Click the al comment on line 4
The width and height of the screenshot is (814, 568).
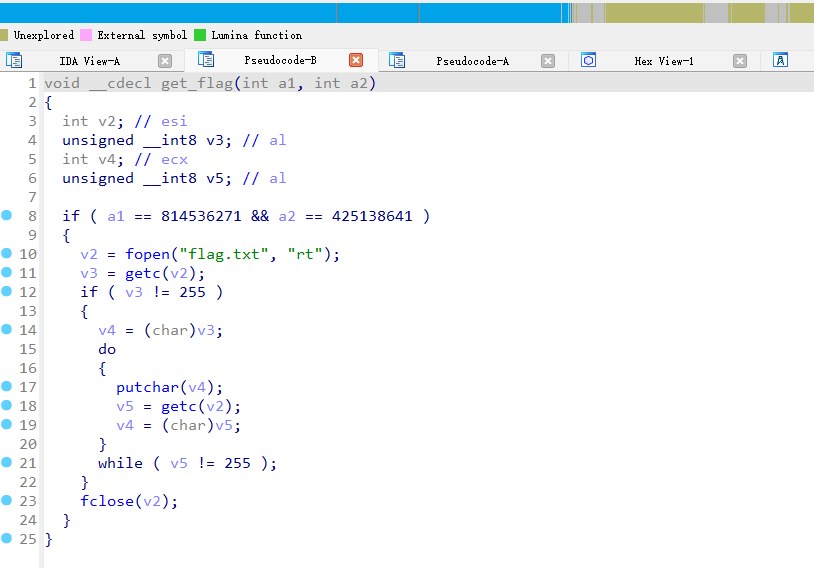(278, 140)
